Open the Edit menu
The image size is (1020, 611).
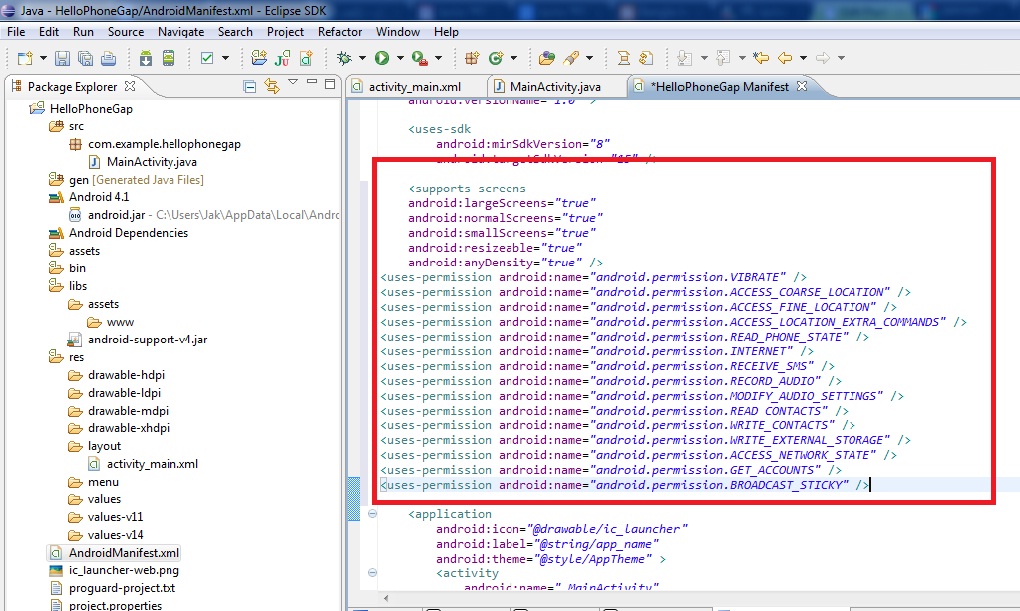(49, 31)
